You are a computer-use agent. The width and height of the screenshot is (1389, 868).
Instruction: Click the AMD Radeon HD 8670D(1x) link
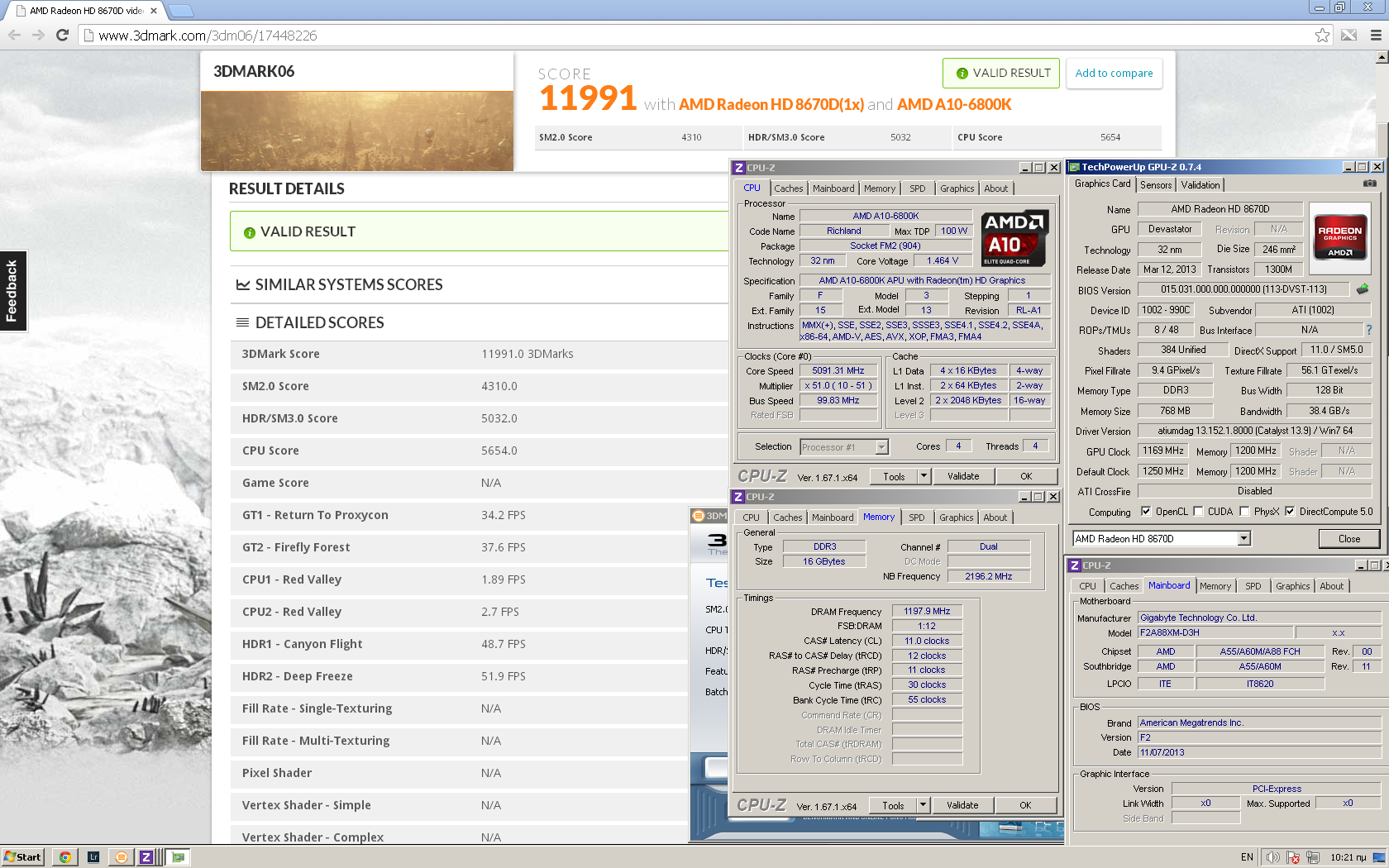point(771,105)
